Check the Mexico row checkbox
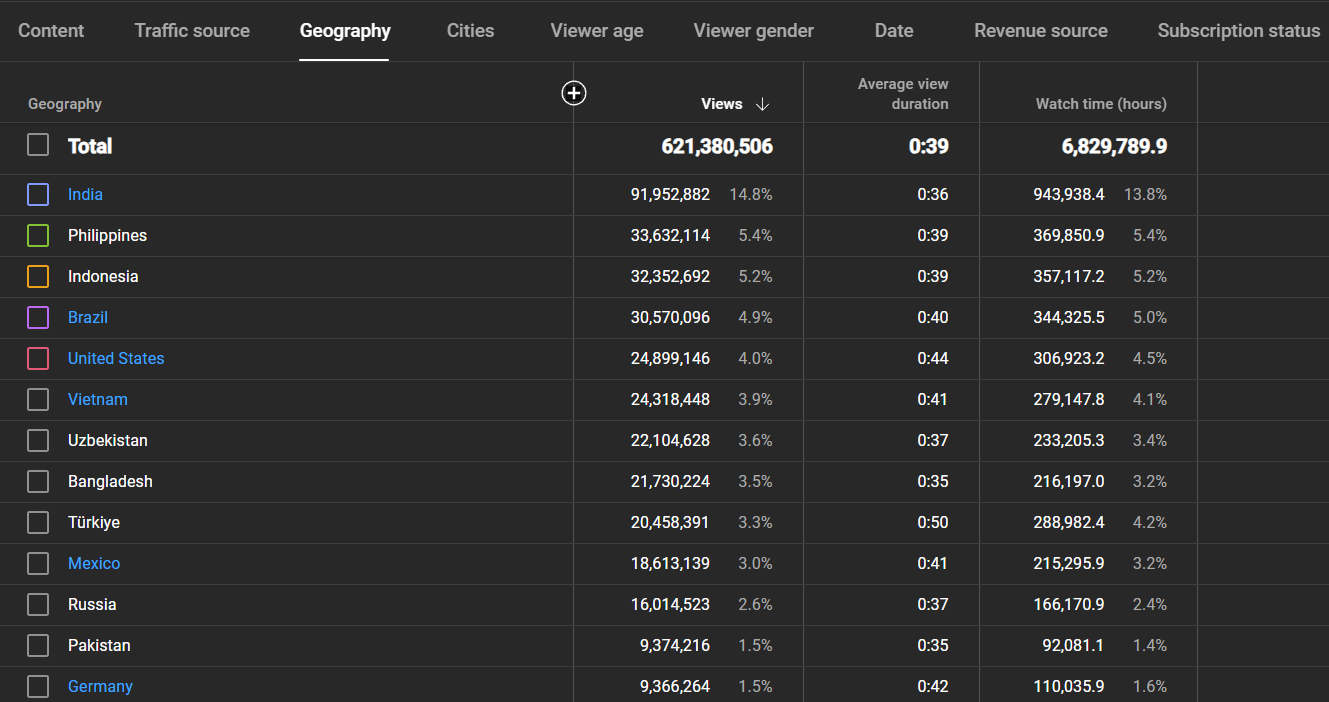 coord(38,563)
